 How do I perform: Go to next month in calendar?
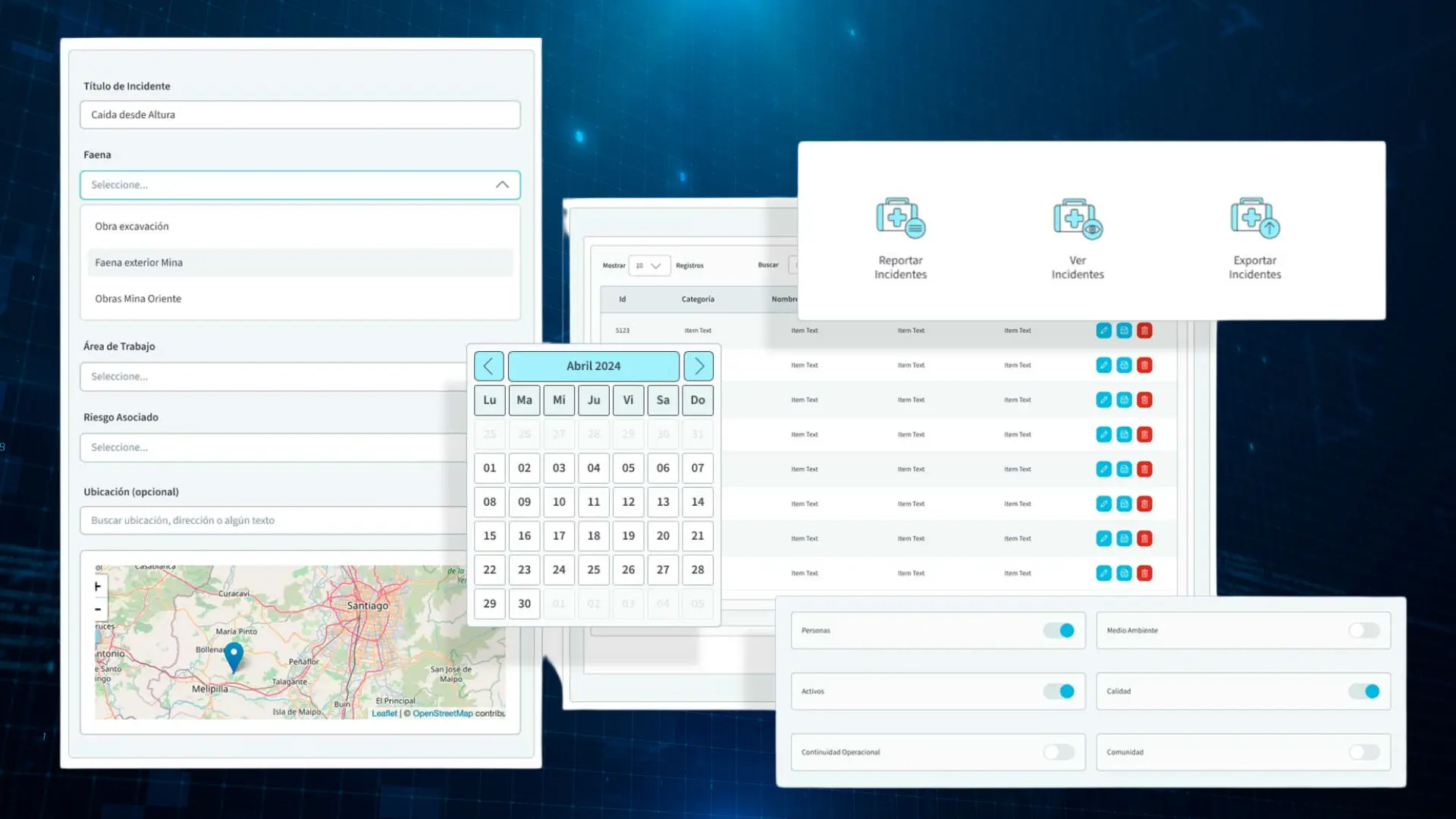click(698, 366)
